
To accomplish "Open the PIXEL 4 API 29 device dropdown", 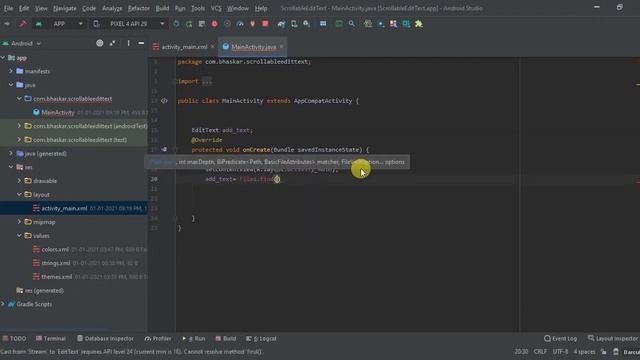I will click(129, 24).
